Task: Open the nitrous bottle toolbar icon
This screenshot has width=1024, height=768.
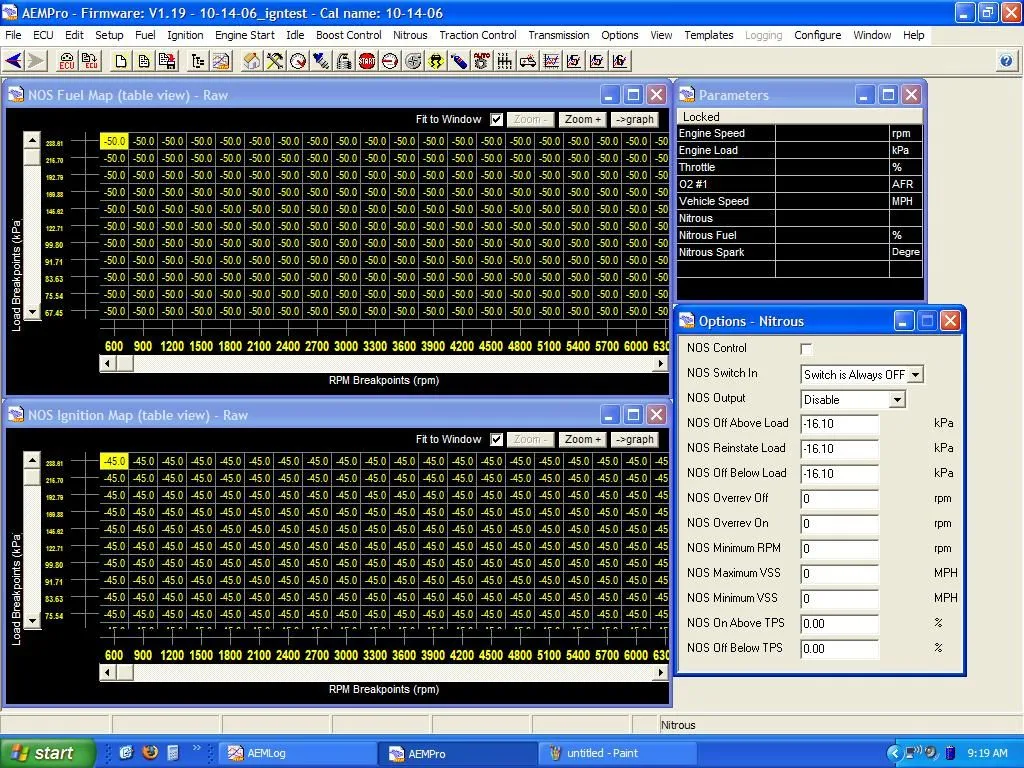Action: (x=461, y=61)
